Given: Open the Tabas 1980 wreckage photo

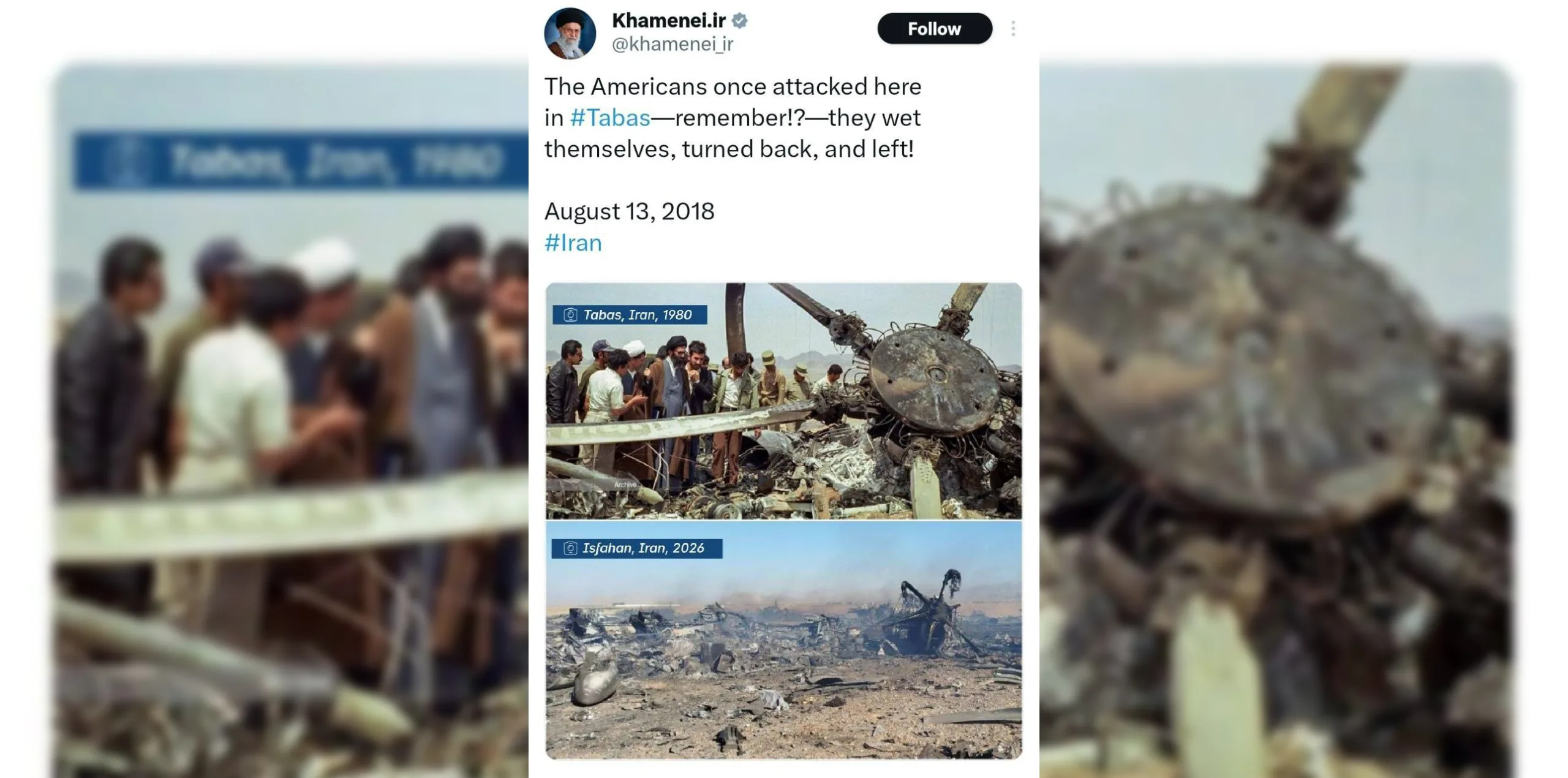Looking at the screenshot, I should 783,401.
